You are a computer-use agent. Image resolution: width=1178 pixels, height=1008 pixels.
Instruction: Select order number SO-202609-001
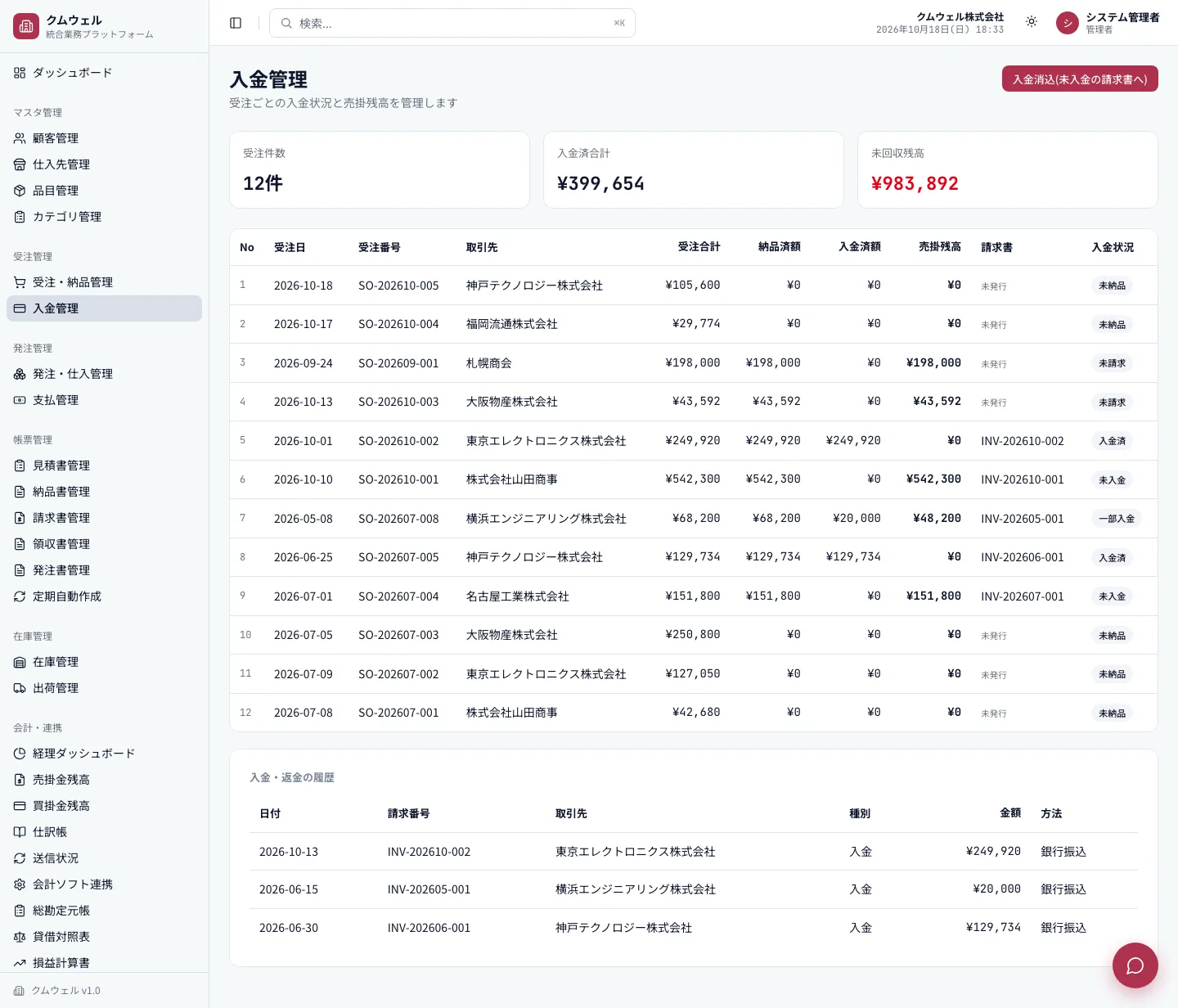tap(398, 363)
